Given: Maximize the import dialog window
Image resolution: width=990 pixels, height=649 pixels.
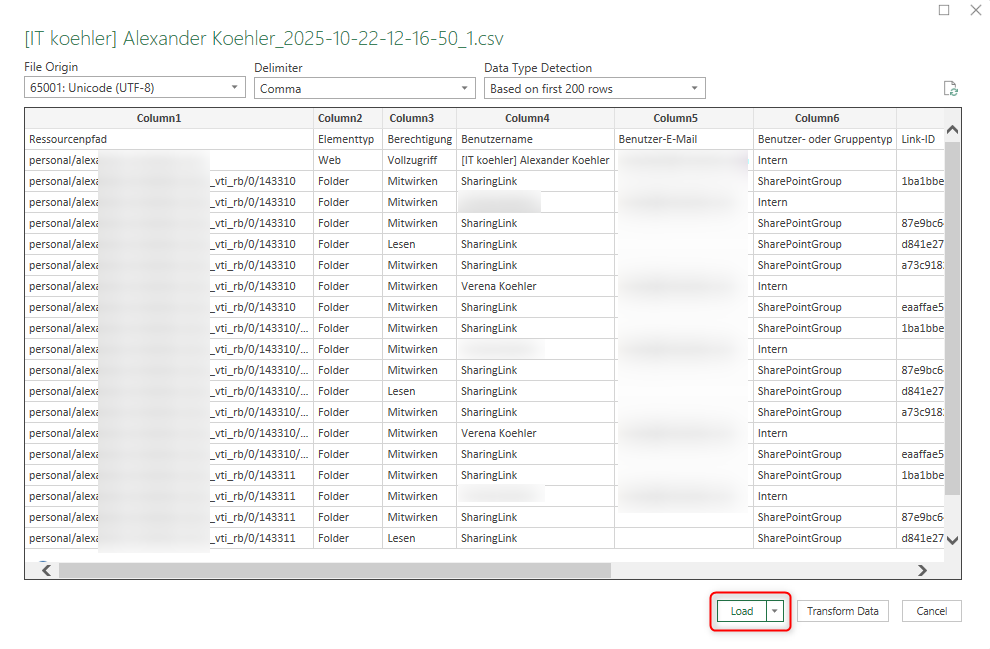Looking at the screenshot, I should [944, 10].
